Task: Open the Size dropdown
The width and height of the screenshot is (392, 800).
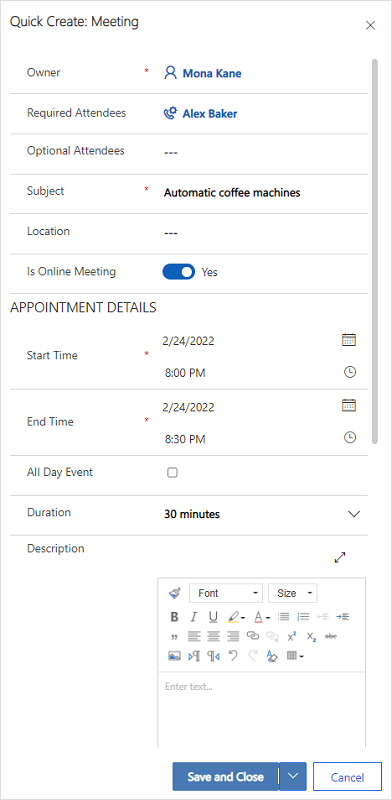Action: [x=292, y=593]
